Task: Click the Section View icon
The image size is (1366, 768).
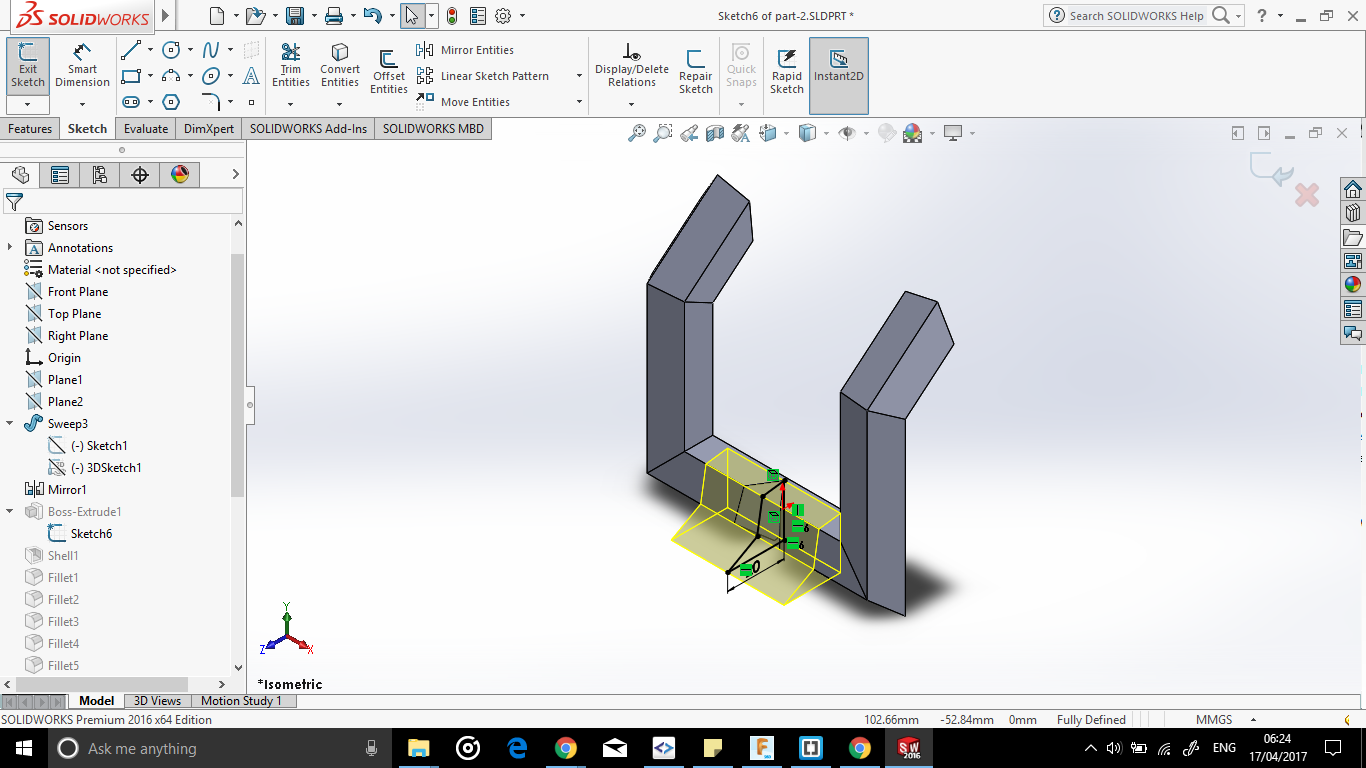Action: (714, 133)
